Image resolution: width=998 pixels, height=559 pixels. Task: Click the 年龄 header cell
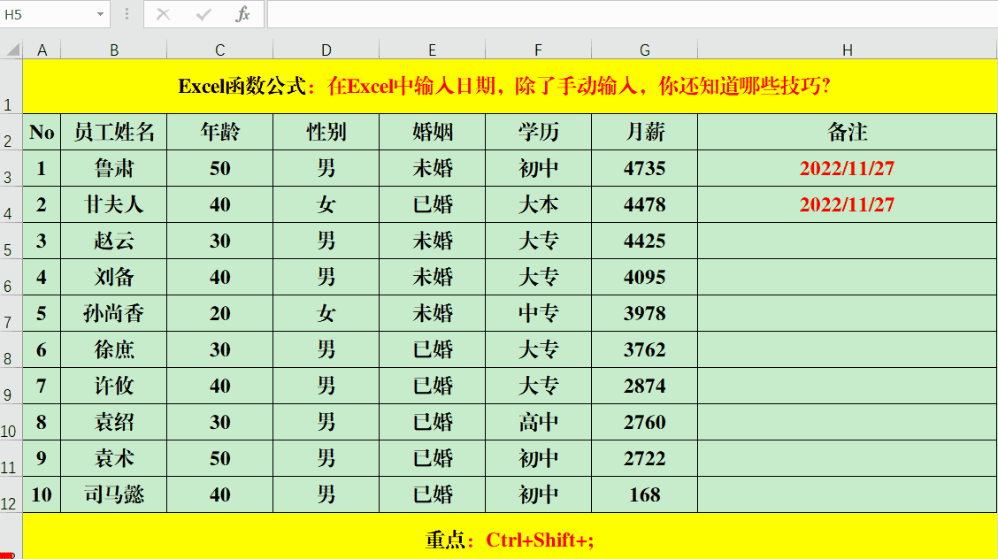(220, 132)
